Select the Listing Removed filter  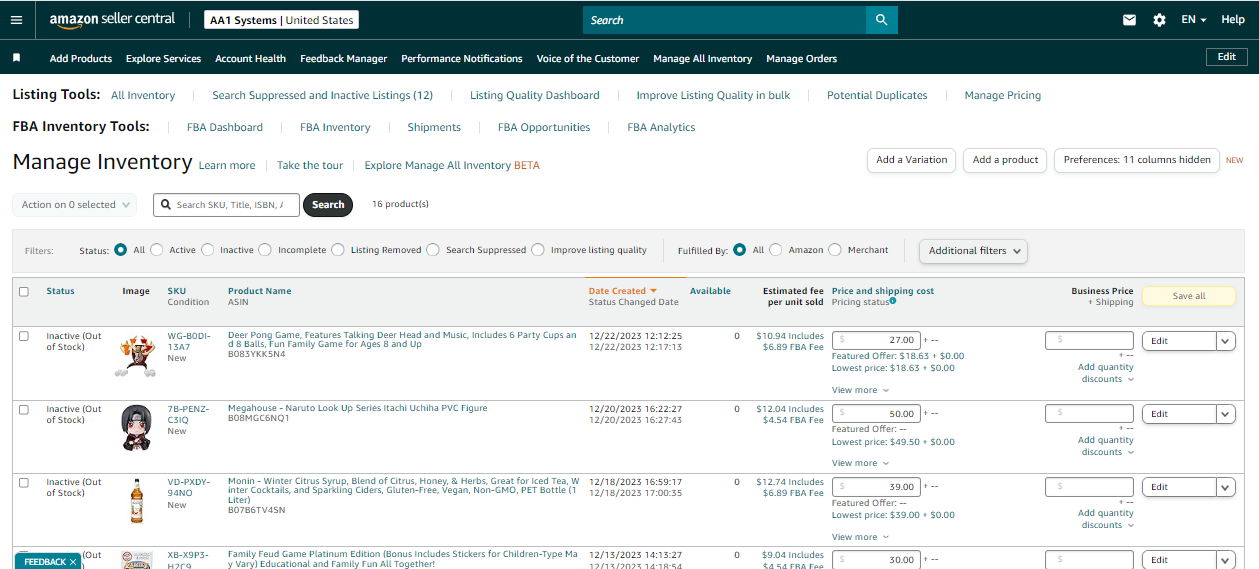tap(338, 250)
